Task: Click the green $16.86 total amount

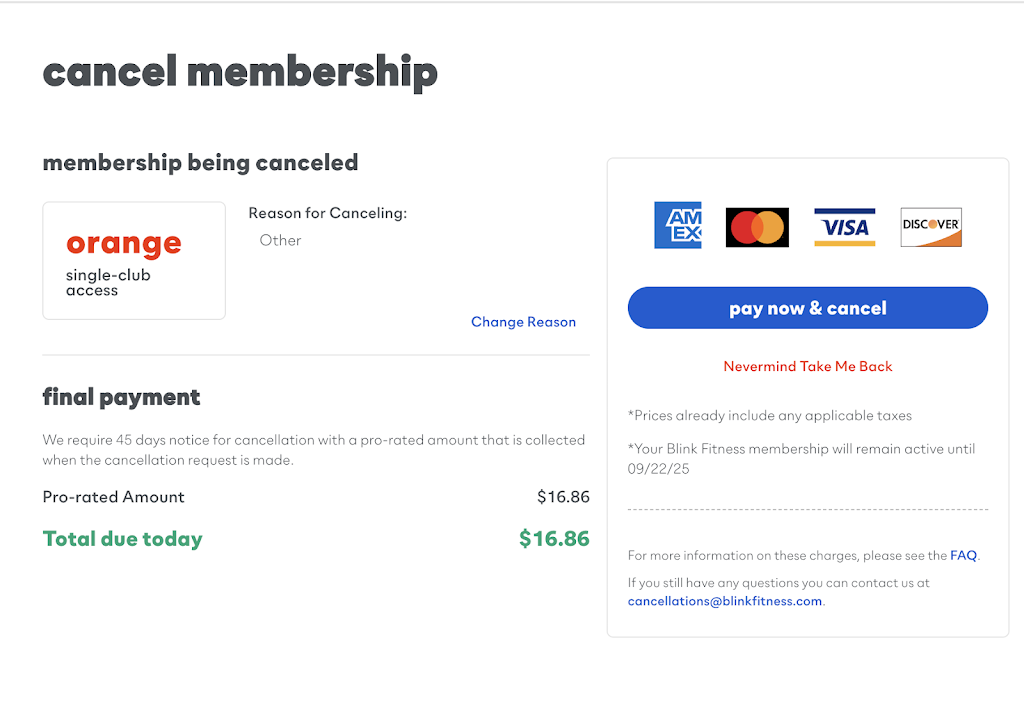Action: (554, 539)
